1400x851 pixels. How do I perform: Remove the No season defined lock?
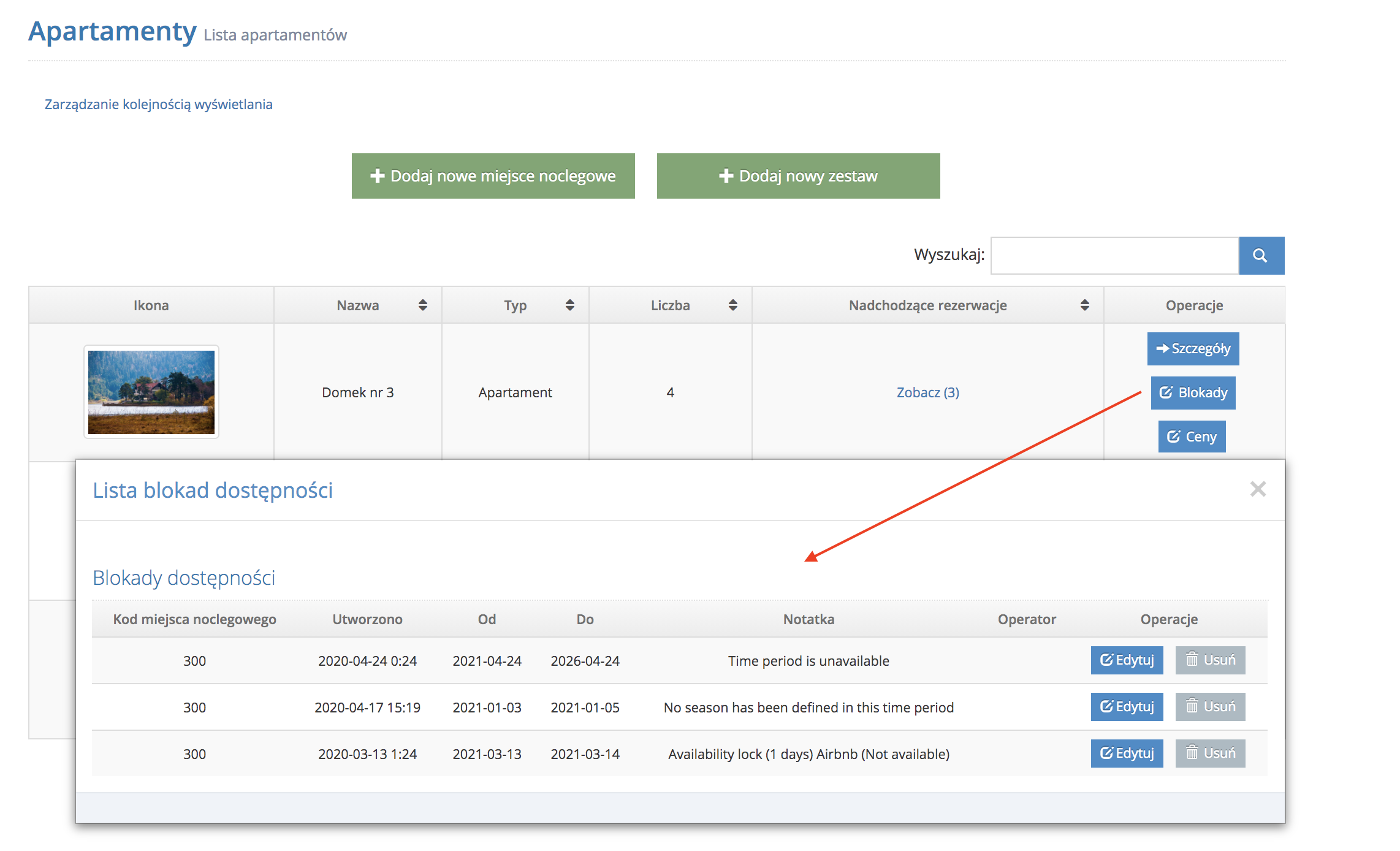click(x=1210, y=707)
